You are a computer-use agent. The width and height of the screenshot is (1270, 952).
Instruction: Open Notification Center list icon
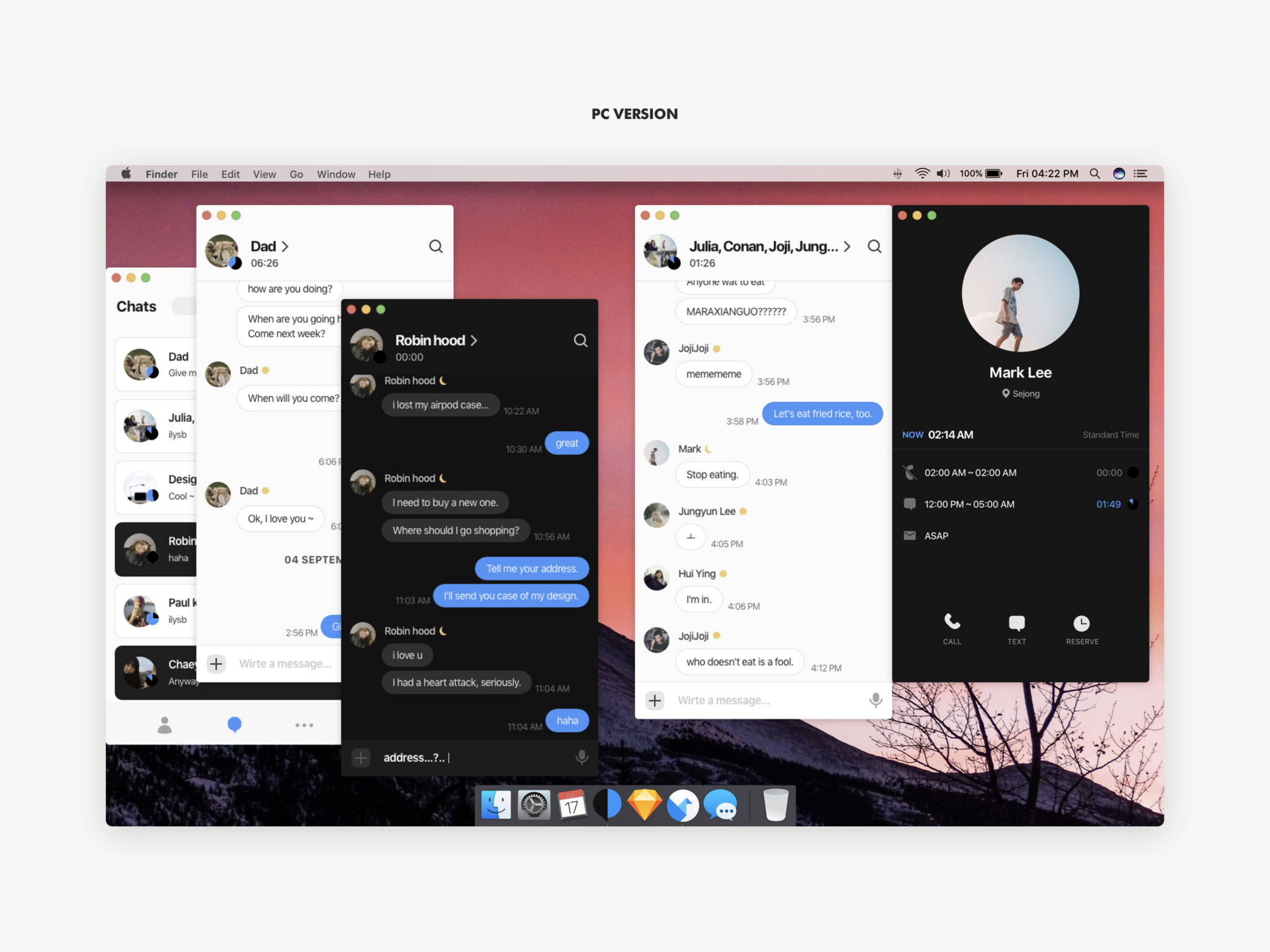click(x=1140, y=174)
